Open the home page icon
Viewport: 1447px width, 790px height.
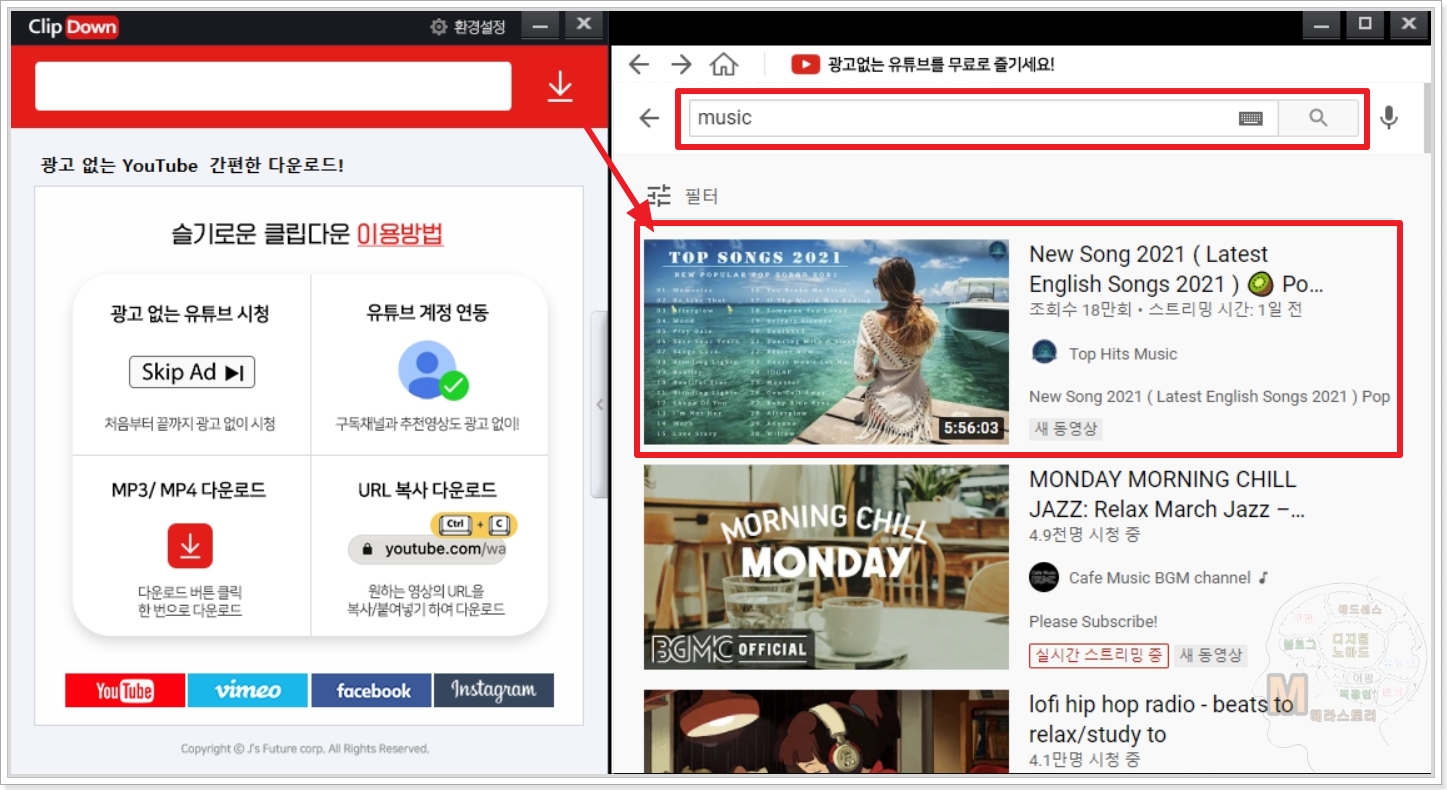coord(723,65)
